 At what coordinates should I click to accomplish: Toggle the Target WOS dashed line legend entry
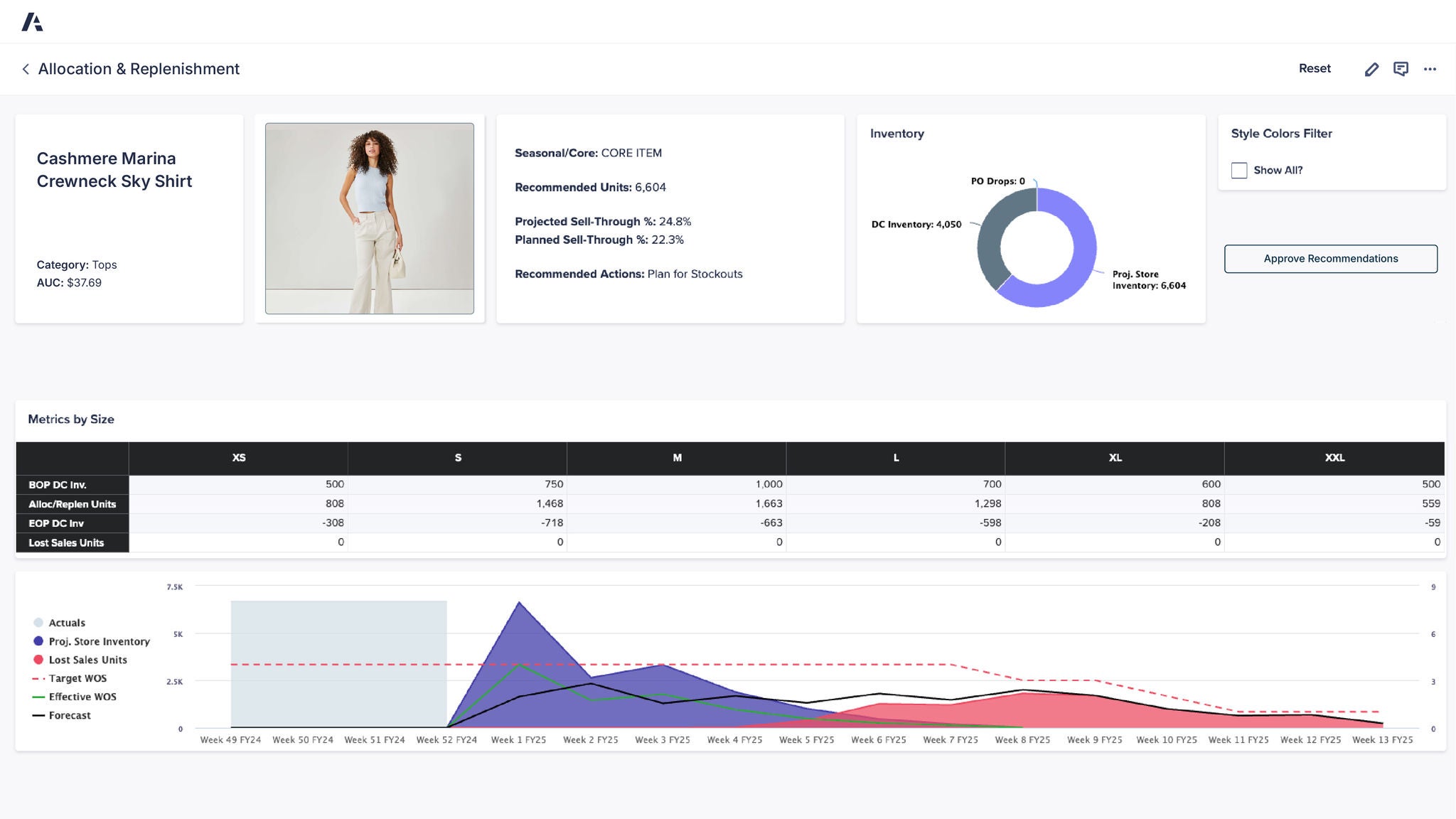point(77,678)
